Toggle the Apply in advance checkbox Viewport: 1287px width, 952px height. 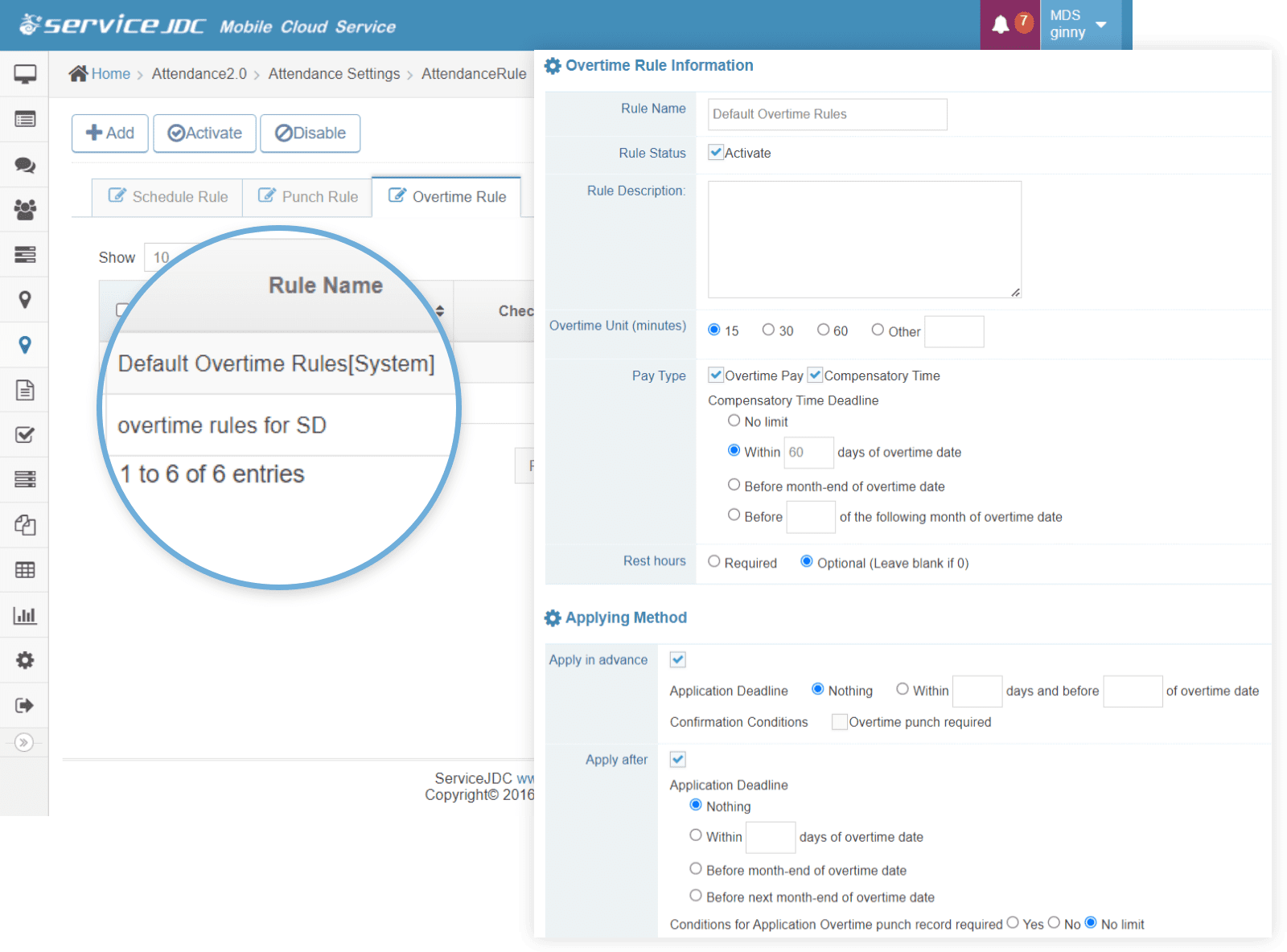[677, 659]
